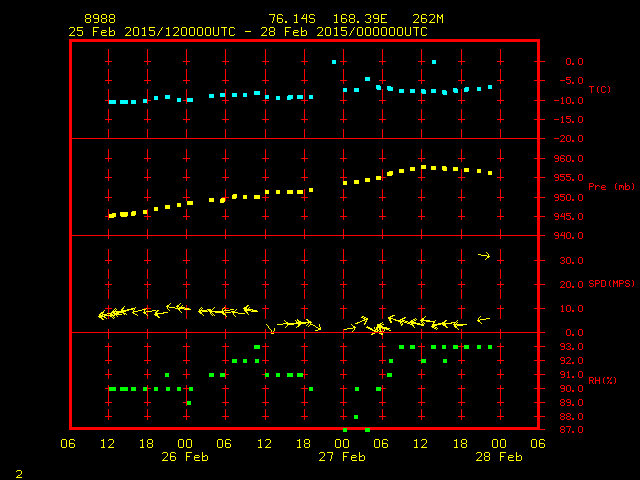Click the 89.0 humidity tick label
Image resolution: width=640 pixels, height=480 pixels.
571,403
